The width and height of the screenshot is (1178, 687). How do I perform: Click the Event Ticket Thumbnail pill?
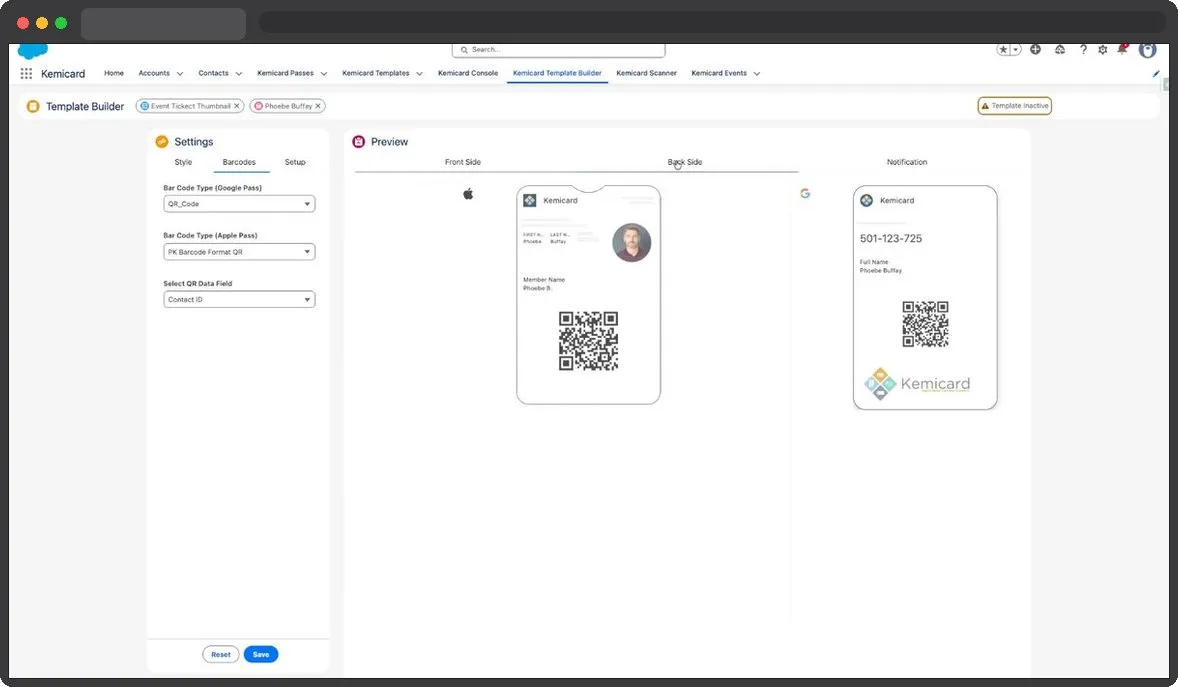190,106
